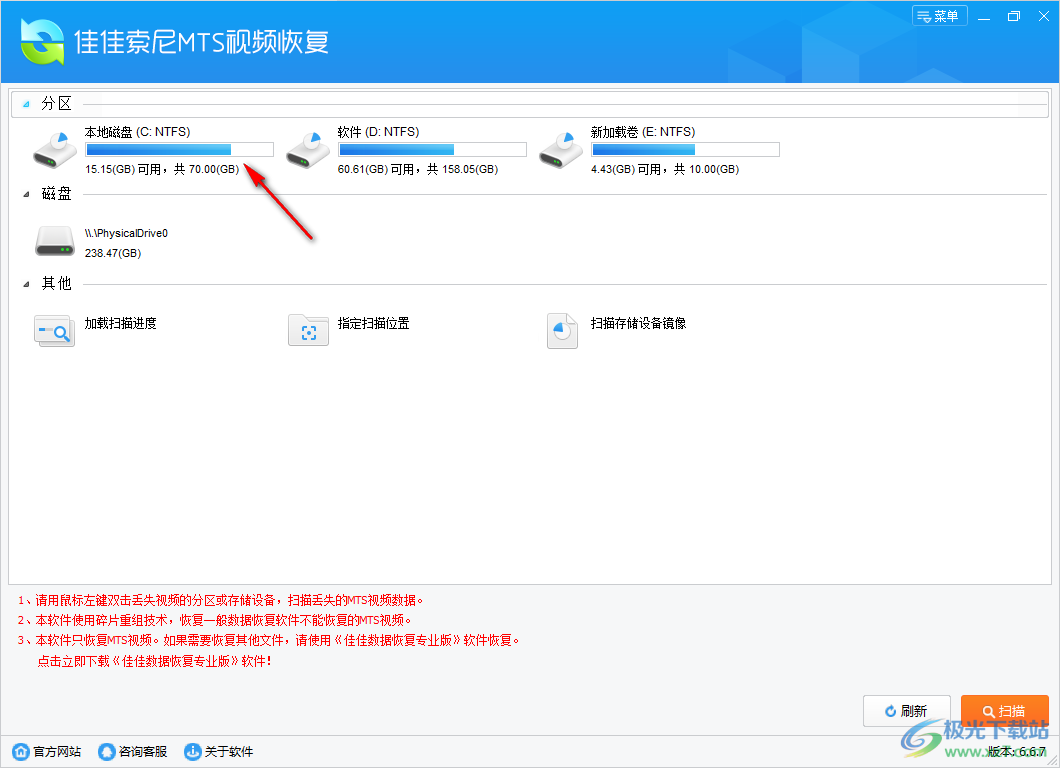Select the 软件 (D: NTFS) drive icon

[x=308, y=150]
